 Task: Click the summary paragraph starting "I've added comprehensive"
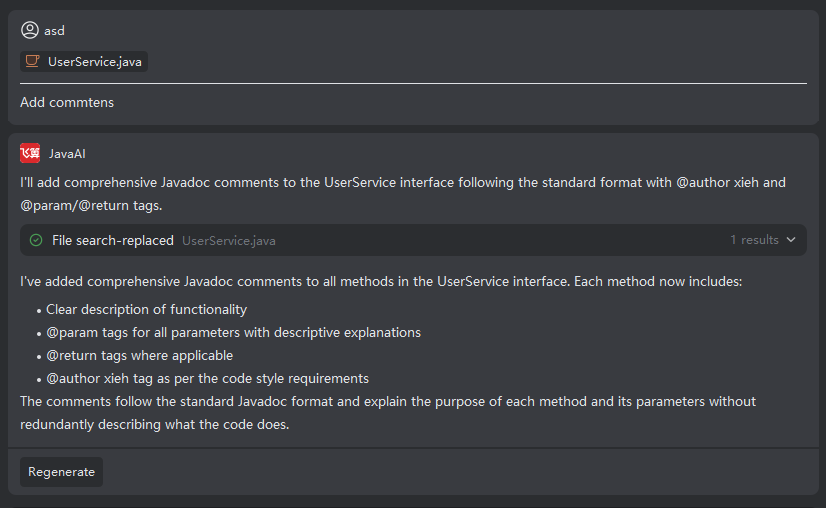coord(381,281)
